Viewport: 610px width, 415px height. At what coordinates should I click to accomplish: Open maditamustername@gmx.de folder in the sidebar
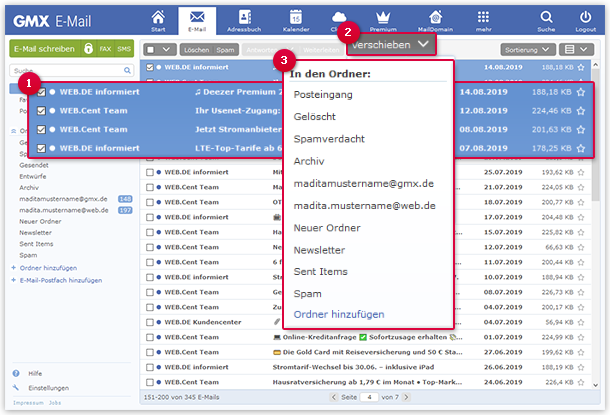63,199
